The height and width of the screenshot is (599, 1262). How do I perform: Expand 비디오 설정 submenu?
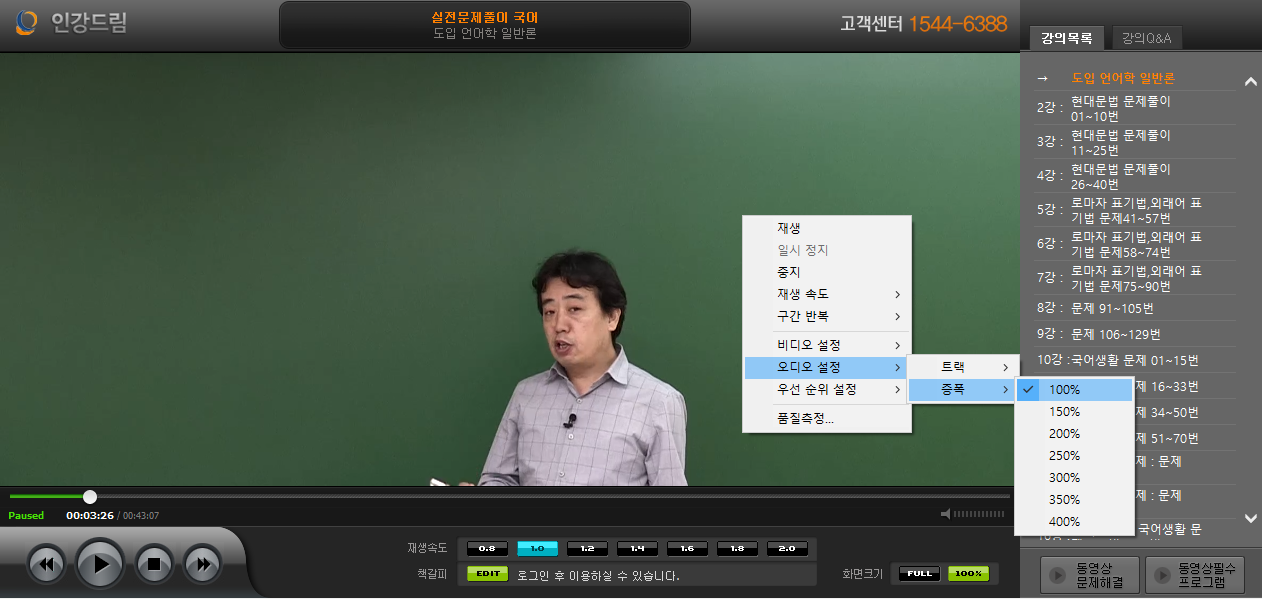point(827,345)
